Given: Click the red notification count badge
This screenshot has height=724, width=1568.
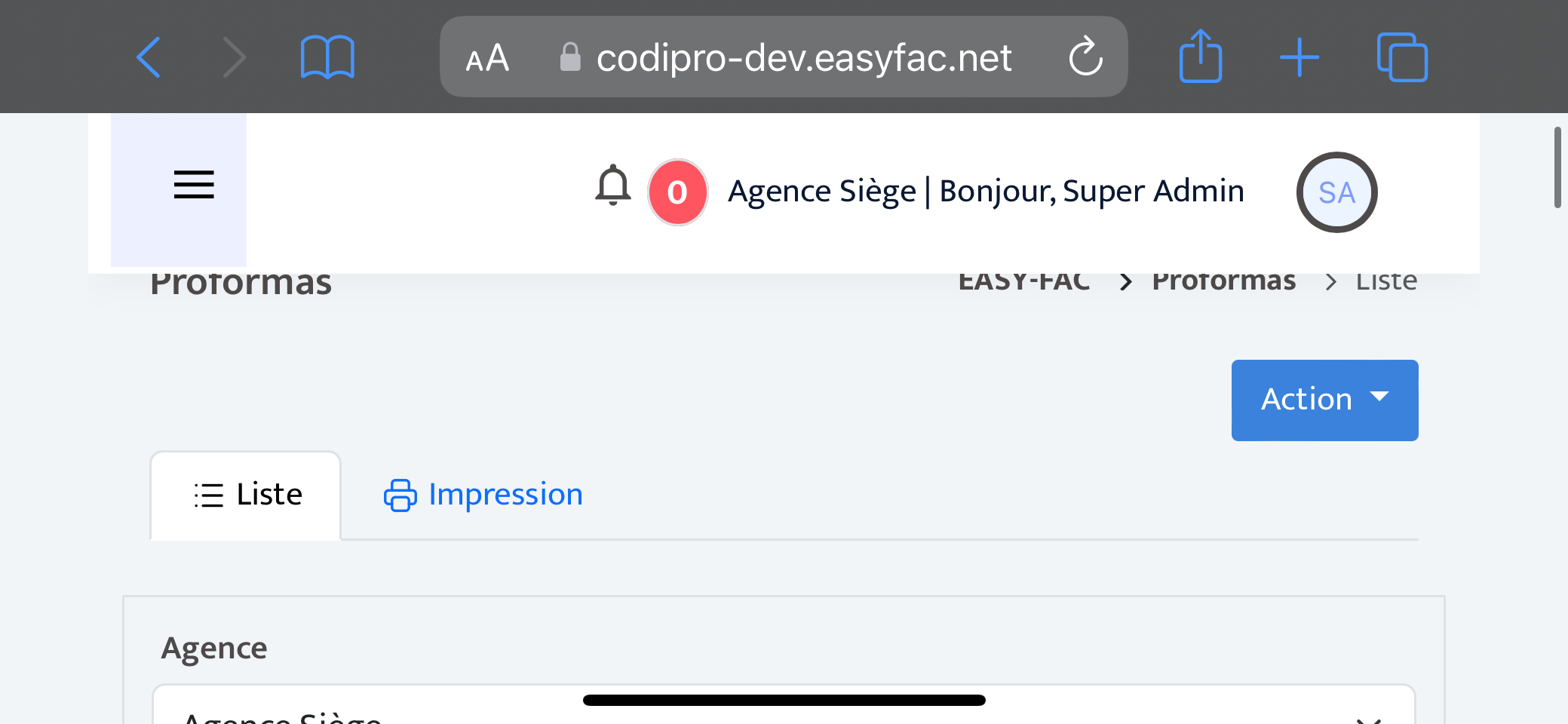Looking at the screenshot, I should point(677,192).
